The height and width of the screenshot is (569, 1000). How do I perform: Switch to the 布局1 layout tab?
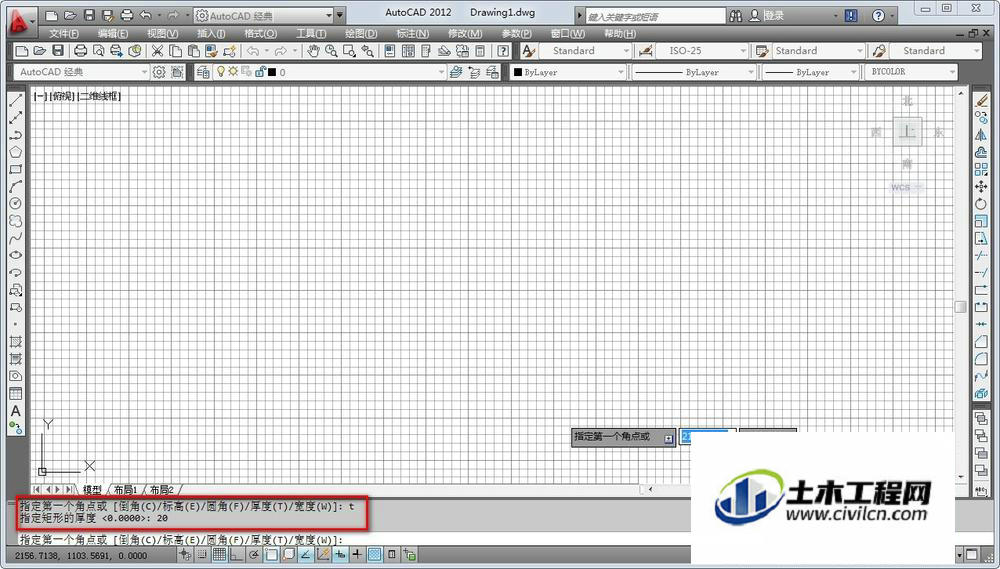coord(125,490)
